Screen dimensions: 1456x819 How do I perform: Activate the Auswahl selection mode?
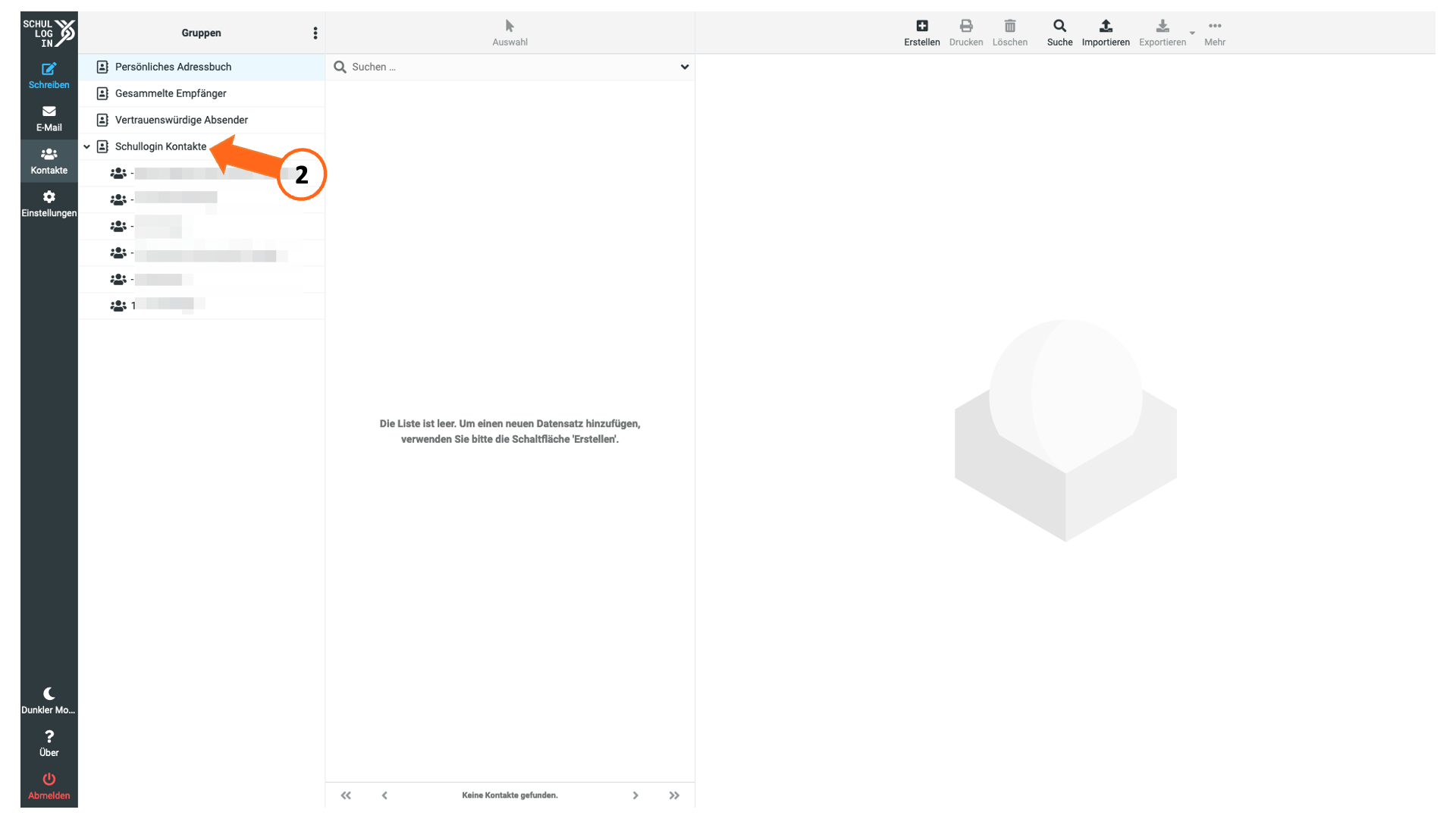tap(510, 33)
